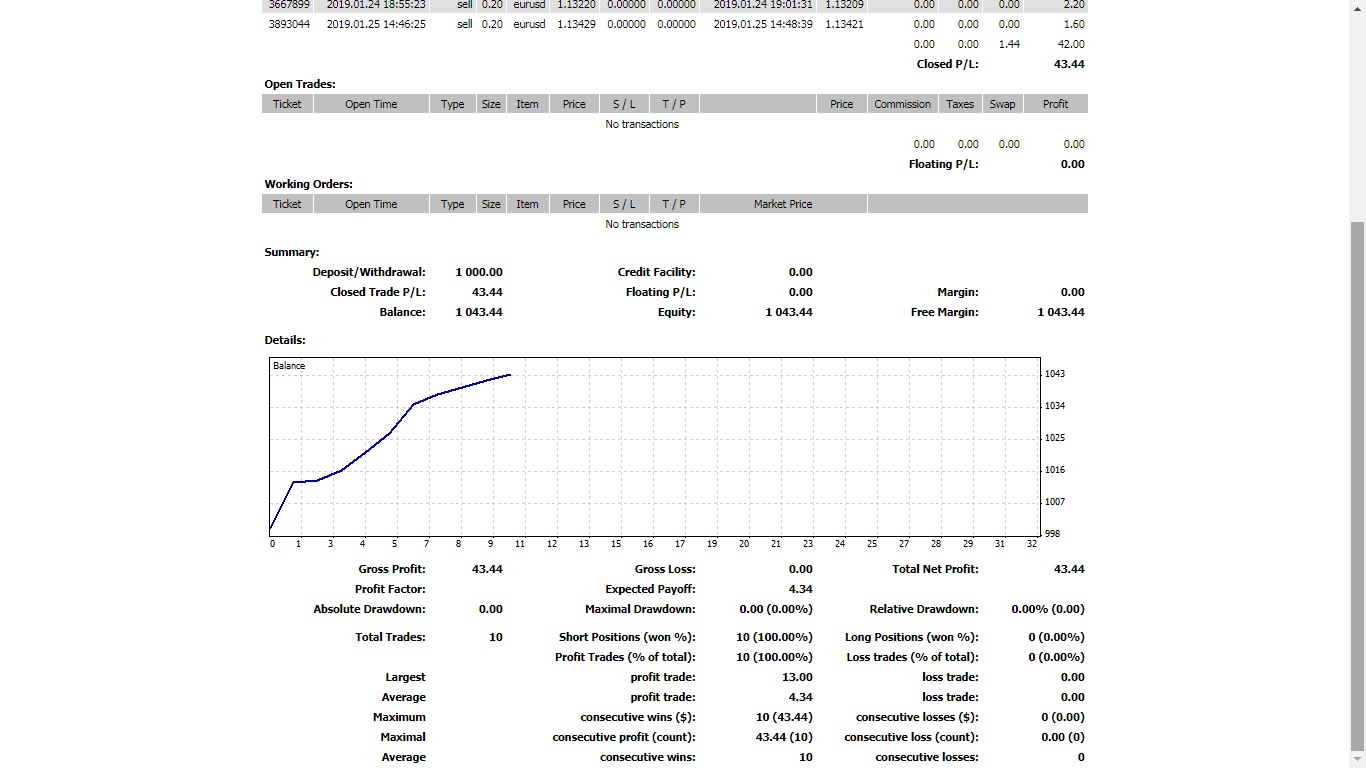Click the vertical scrollbar thumb

click(x=1357, y=480)
